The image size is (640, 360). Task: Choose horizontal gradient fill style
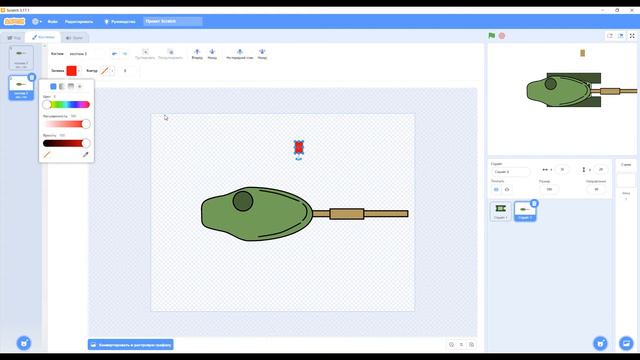pyautogui.click(x=62, y=87)
